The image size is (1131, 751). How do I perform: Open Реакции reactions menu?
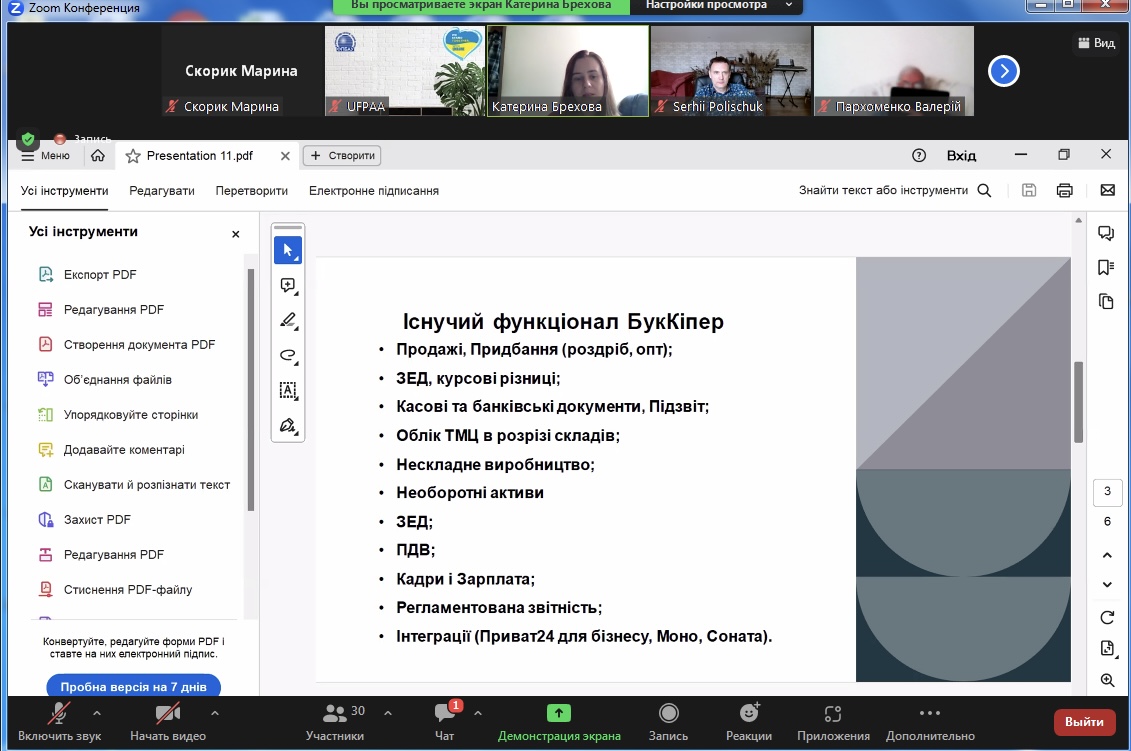coord(749,721)
